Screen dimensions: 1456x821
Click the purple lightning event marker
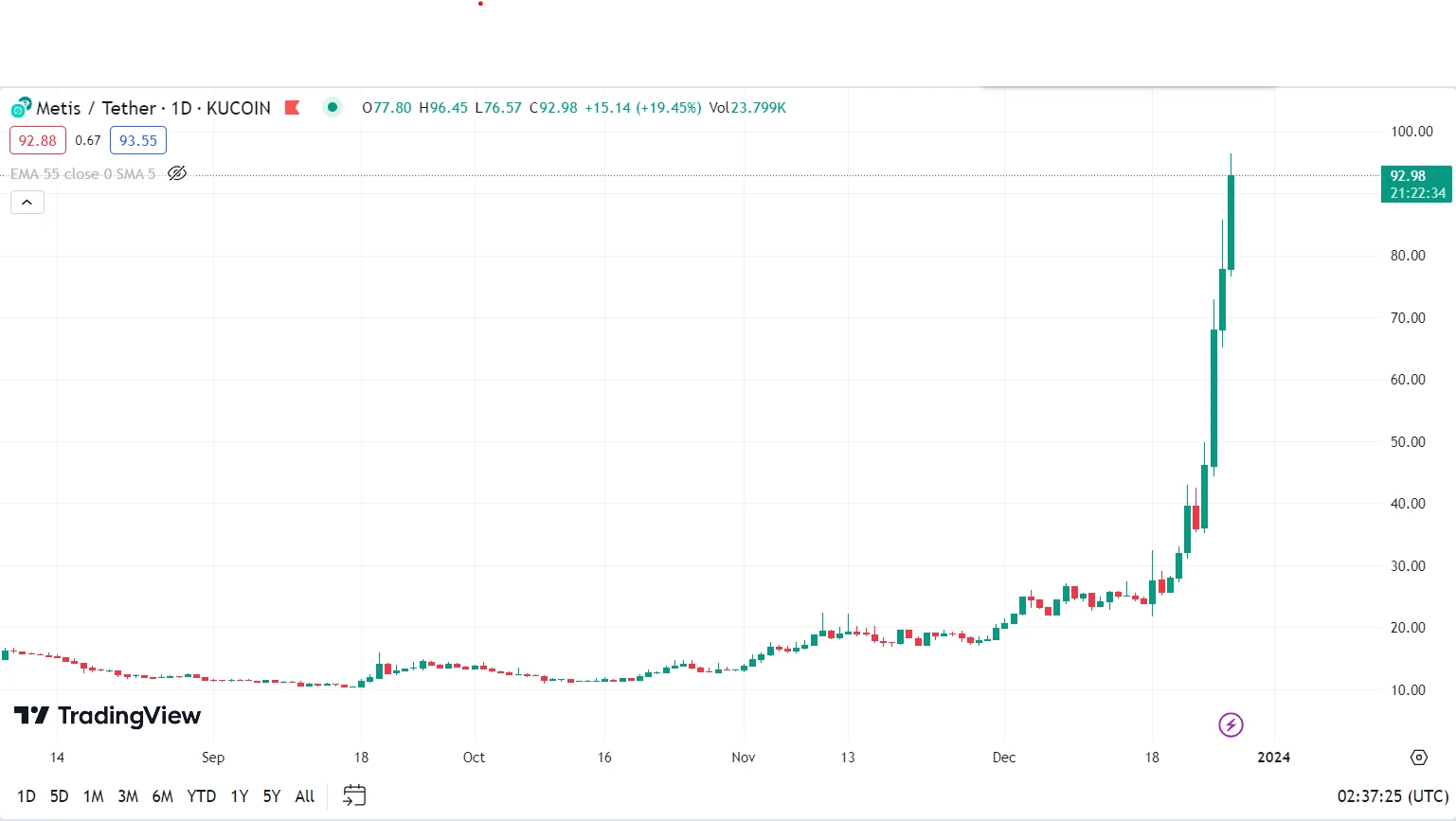pos(1231,725)
